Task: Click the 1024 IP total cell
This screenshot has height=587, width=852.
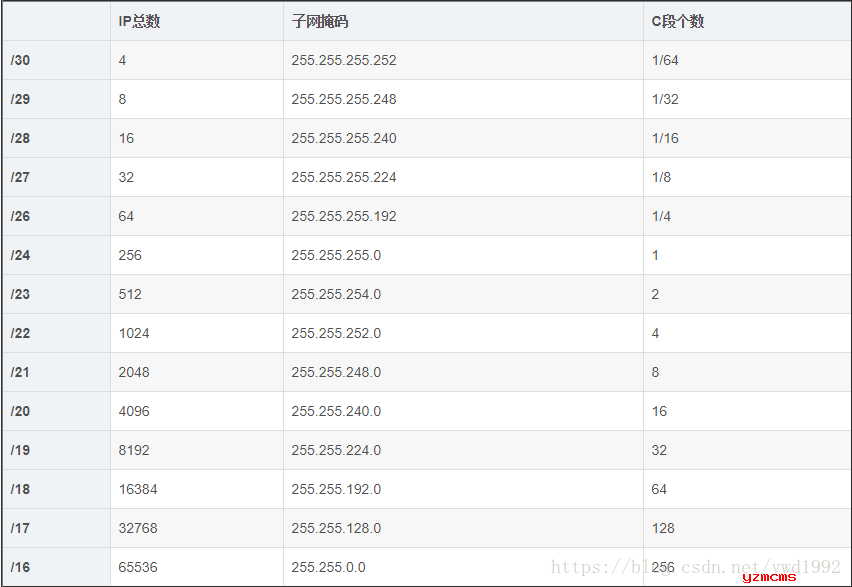Action: tap(134, 333)
